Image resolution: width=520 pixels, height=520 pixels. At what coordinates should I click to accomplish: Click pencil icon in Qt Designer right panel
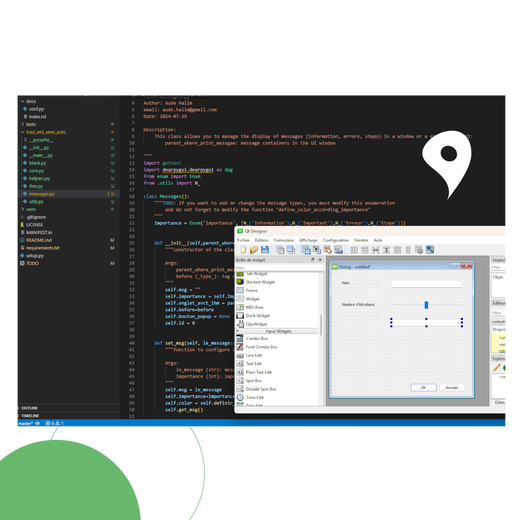coord(496,368)
